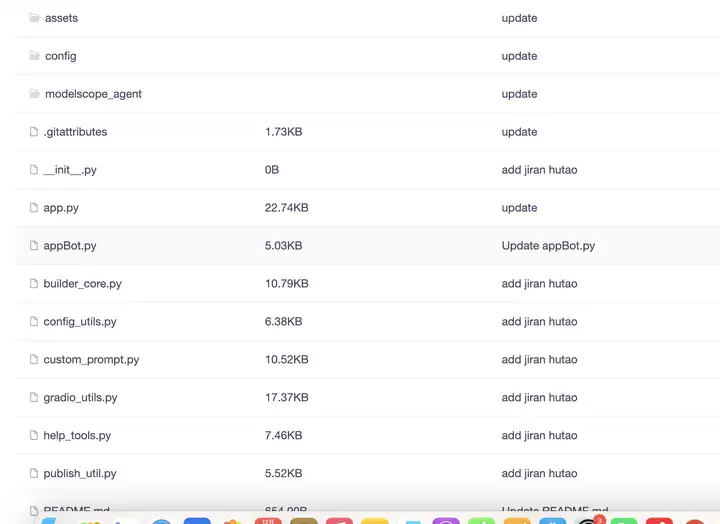Click the 5.03KB size of appBot.py

point(283,246)
